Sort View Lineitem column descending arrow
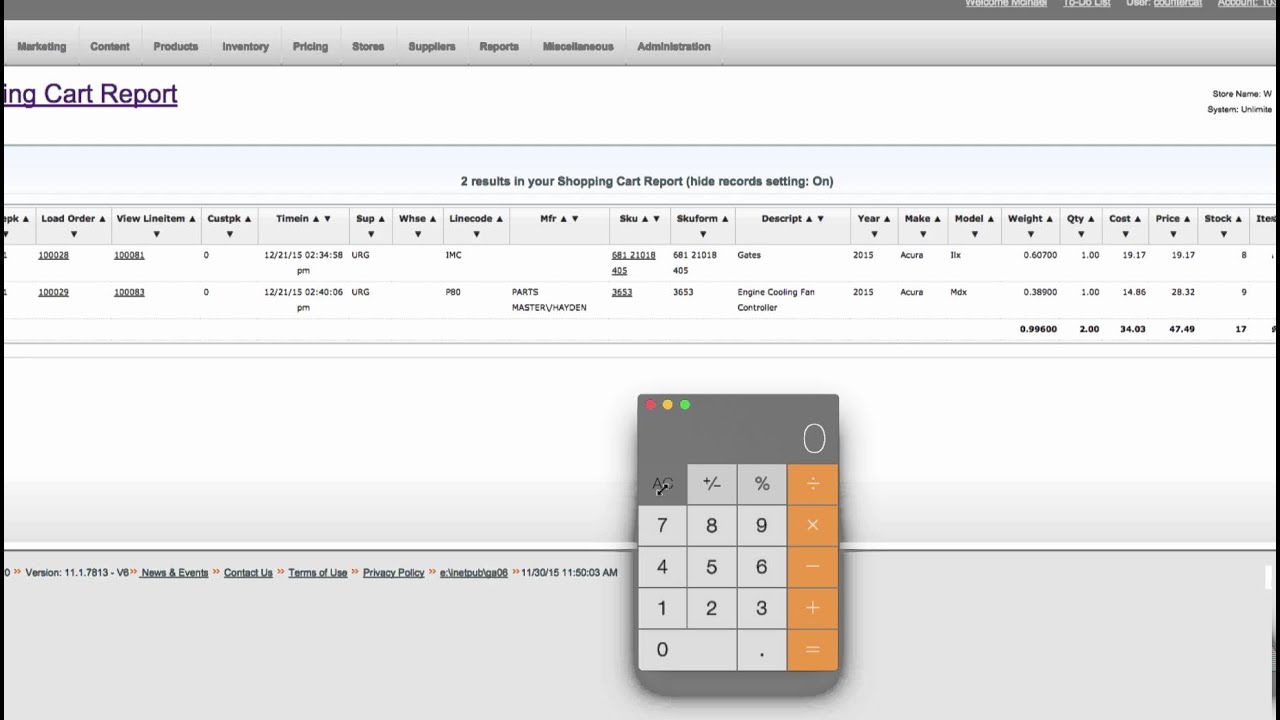1280x720 pixels. point(156,234)
